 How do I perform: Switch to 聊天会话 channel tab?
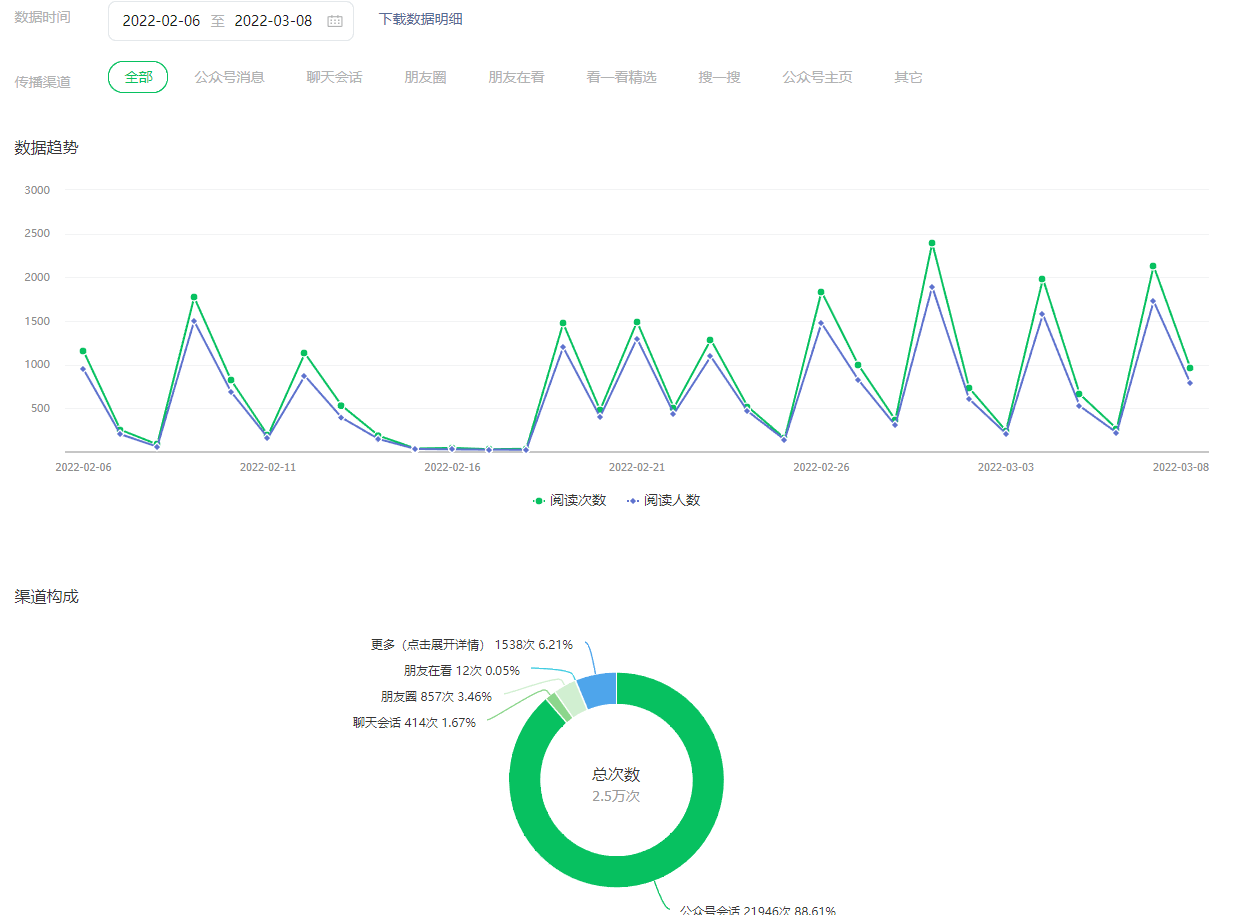point(334,77)
